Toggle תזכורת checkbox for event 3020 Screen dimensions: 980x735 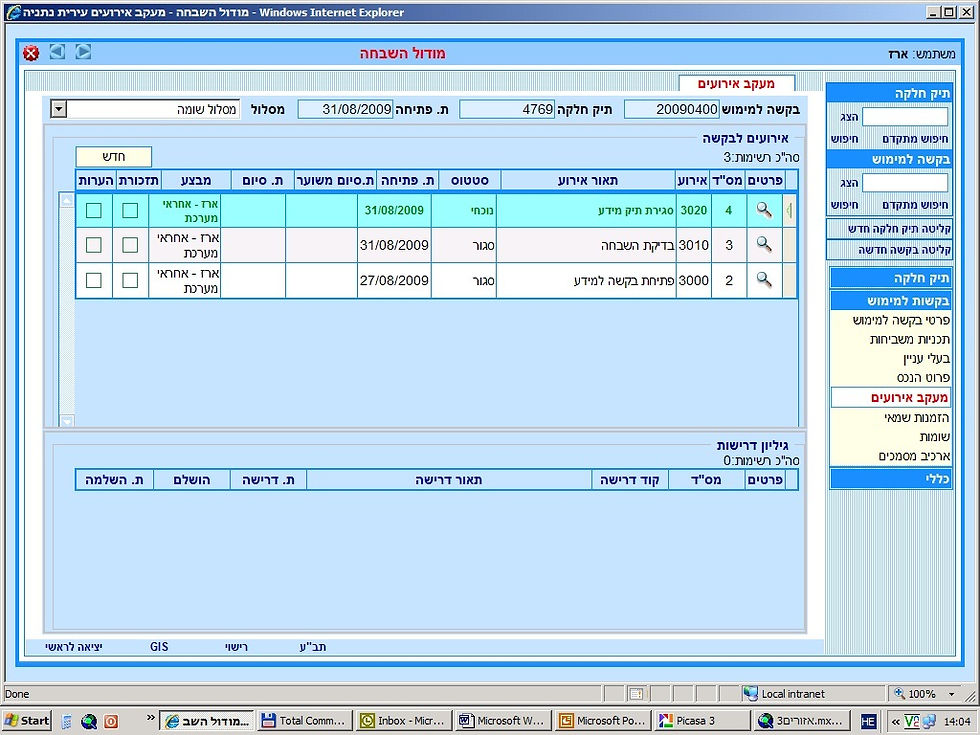pyautogui.click(x=130, y=210)
